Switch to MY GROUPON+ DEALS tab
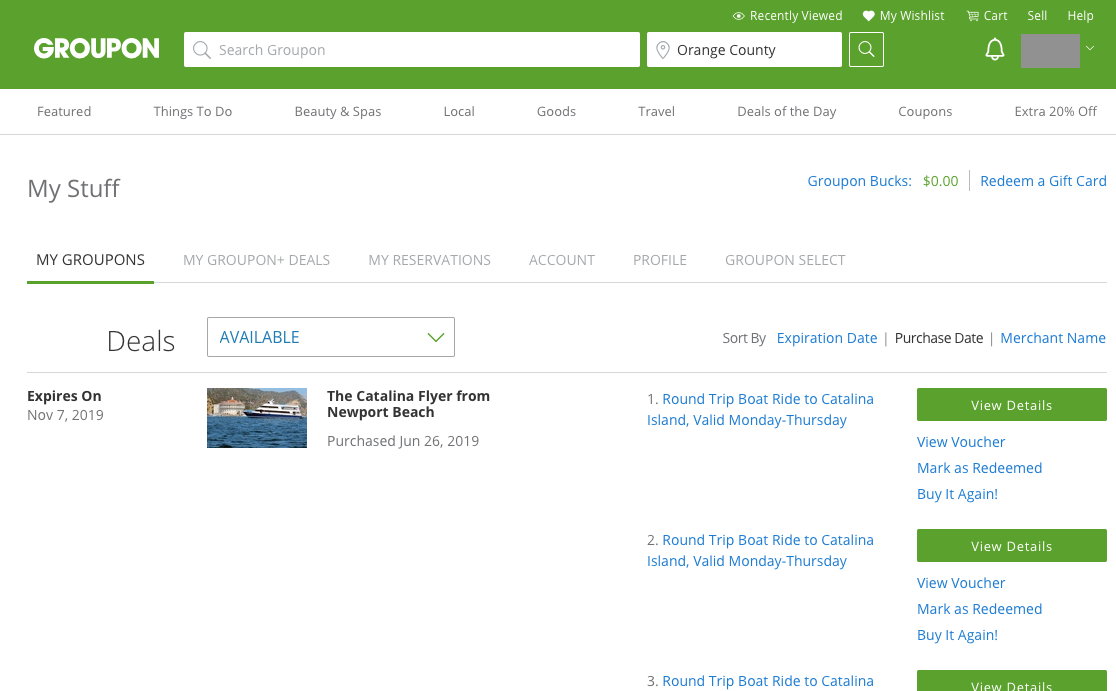 (256, 260)
